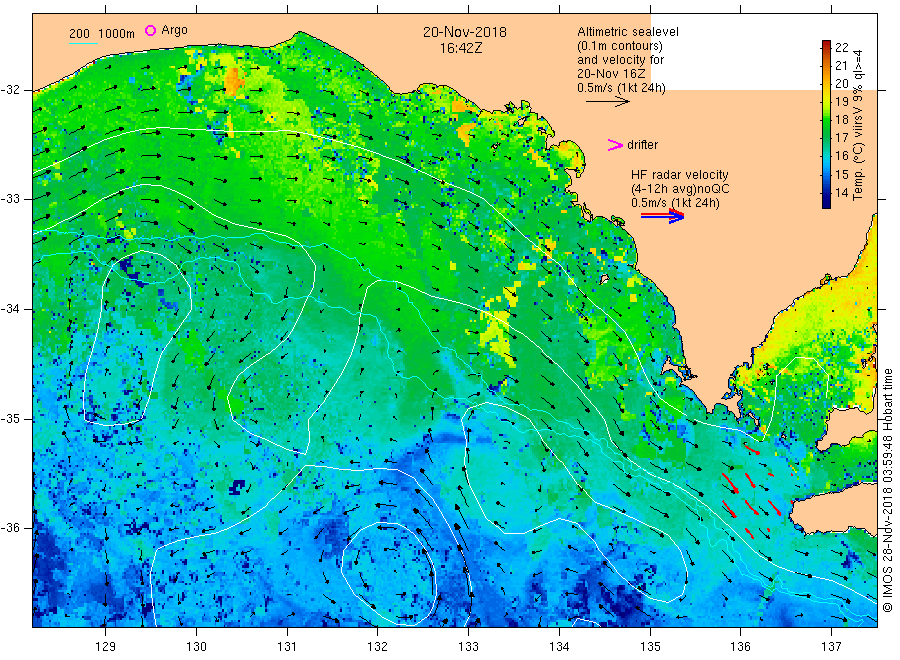Click longitude label 133 on bottom axis
The height and width of the screenshot is (660, 900).
coord(468,647)
